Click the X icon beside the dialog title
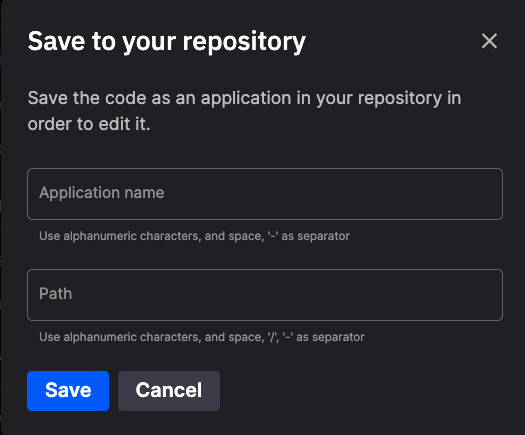 [489, 41]
